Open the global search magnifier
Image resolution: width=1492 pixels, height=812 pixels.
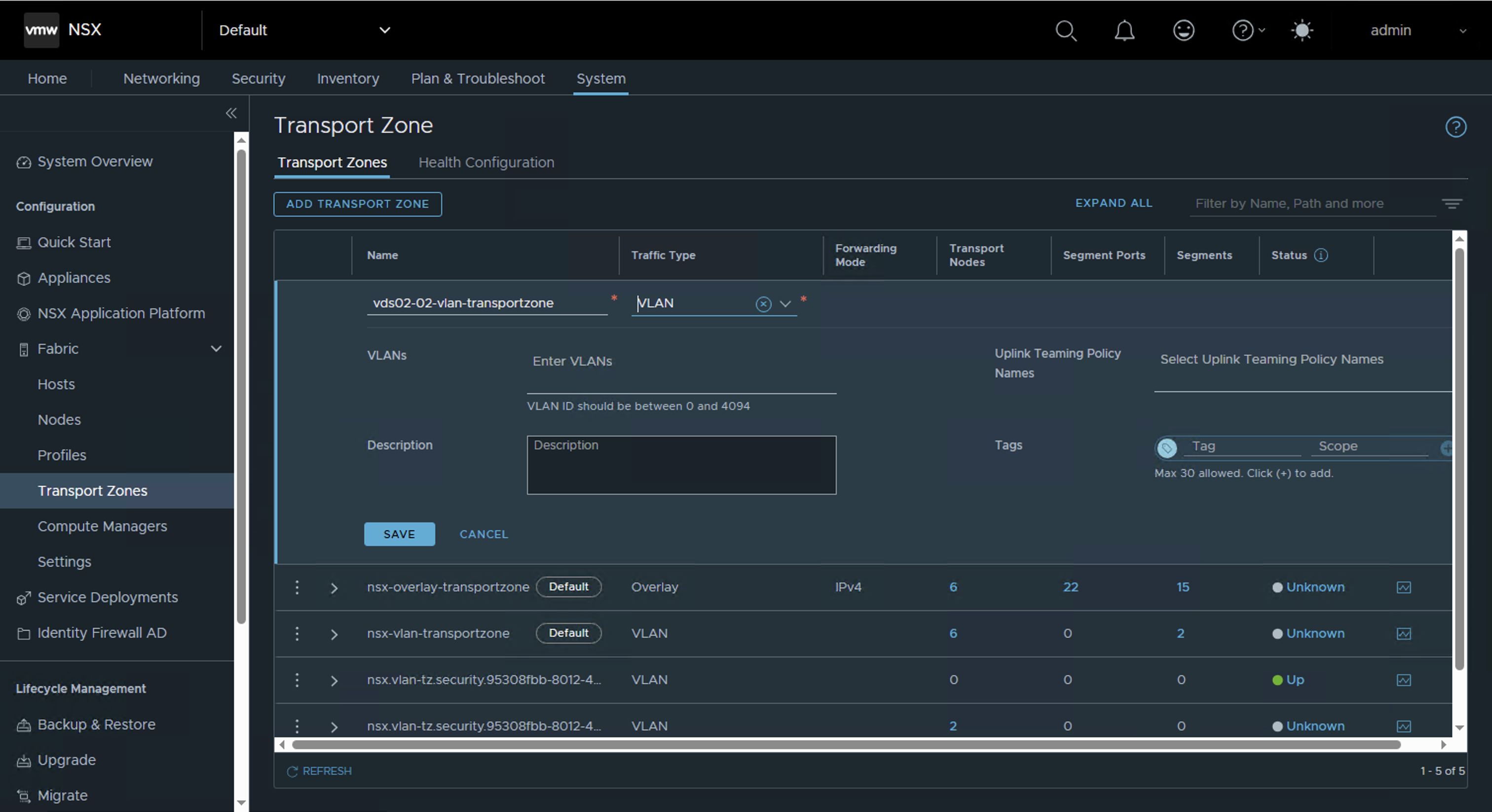tap(1066, 30)
